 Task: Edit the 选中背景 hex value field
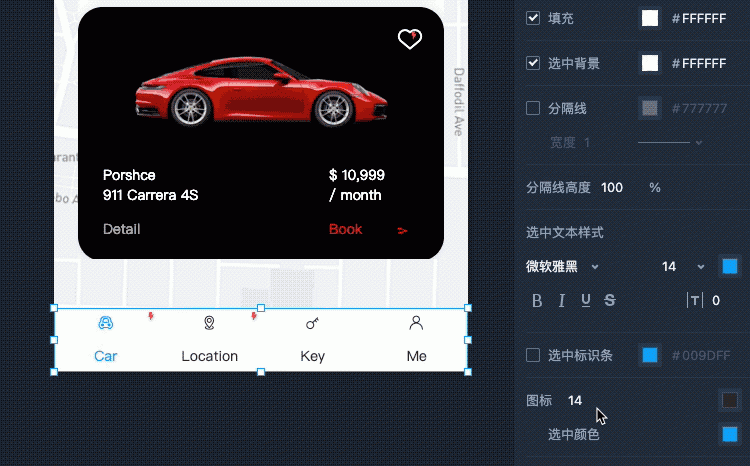(699, 64)
